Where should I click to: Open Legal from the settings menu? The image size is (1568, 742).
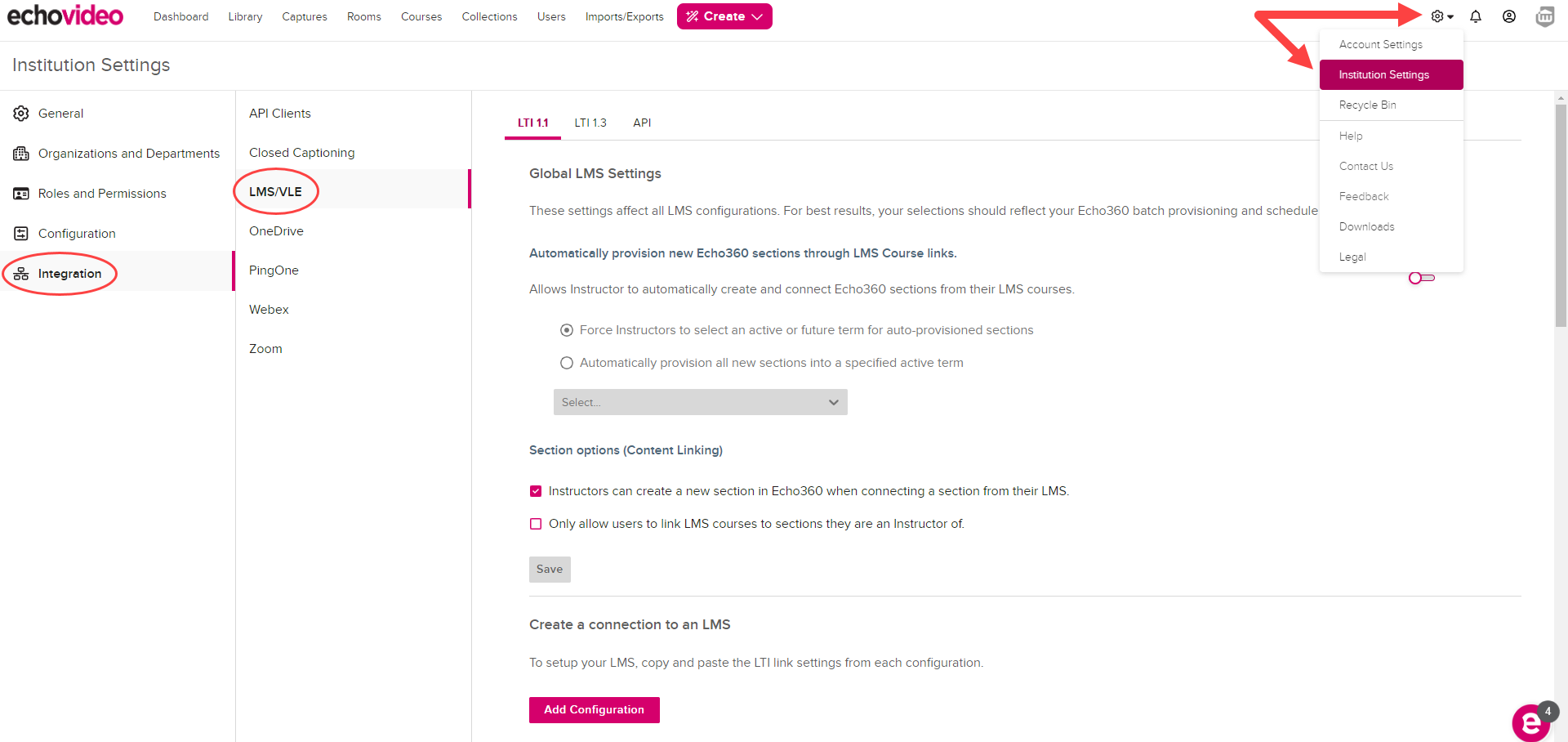point(1392,257)
